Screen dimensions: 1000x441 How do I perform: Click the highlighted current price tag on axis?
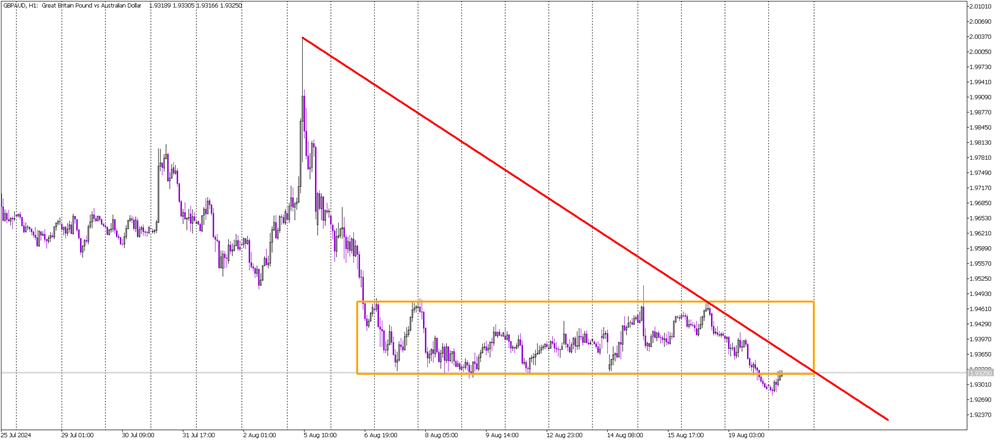[x=982, y=372]
